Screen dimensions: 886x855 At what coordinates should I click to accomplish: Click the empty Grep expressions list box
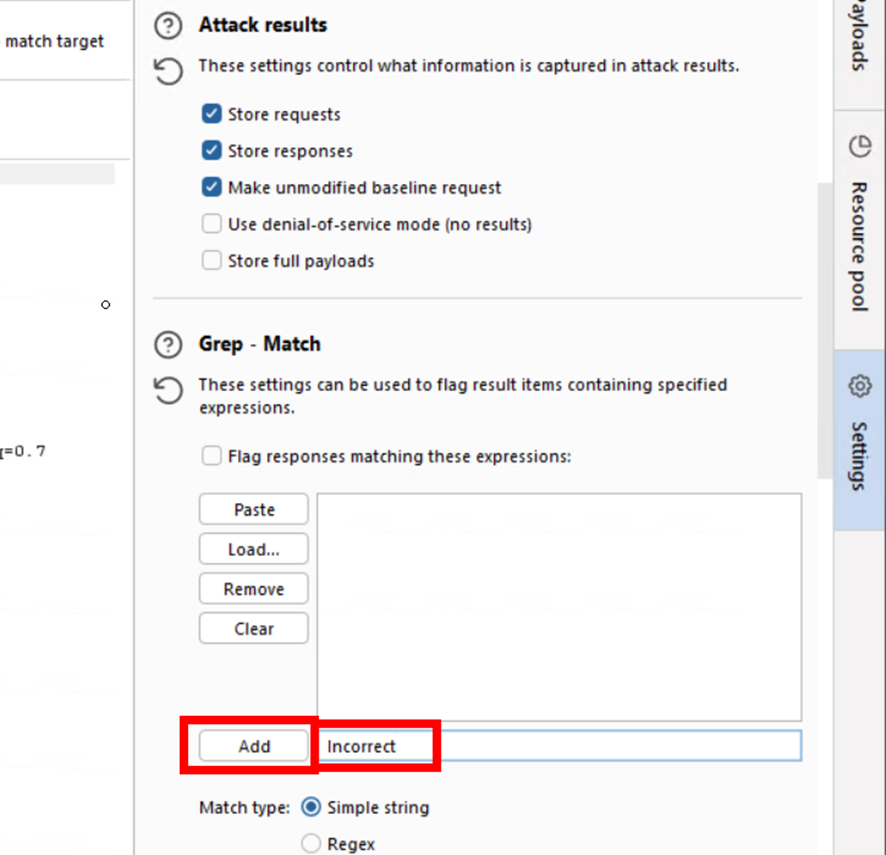tap(559, 607)
